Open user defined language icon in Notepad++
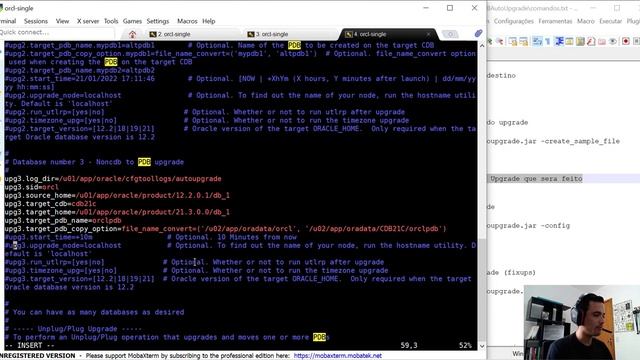Image resolution: width=640 pixels, height=360 pixels. (569, 41)
